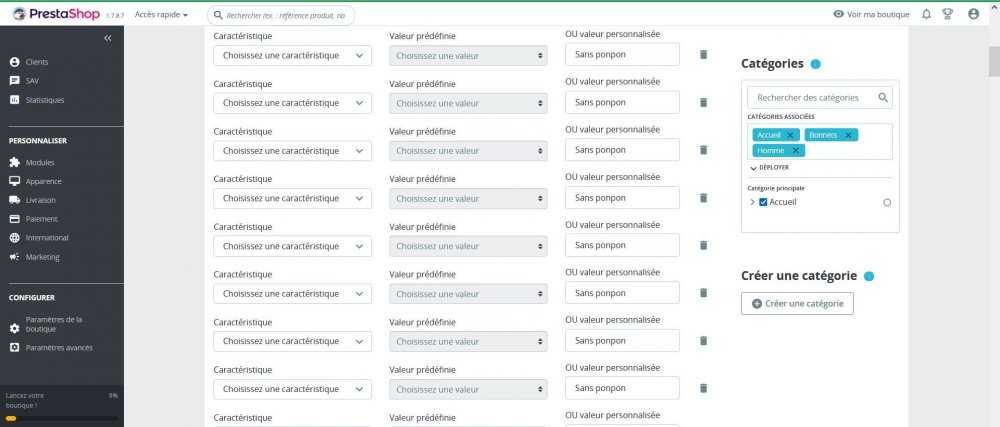Screen dimensions: 1000x427
Task: Click the Catégories help info icon
Action: click(x=816, y=64)
